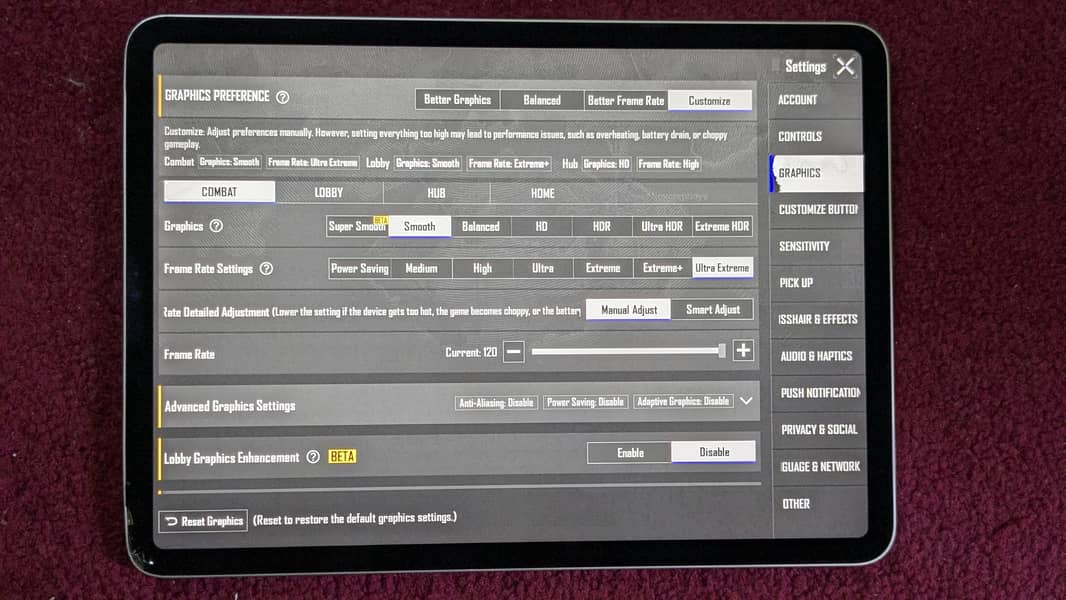The width and height of the screenshot is (1066, 600).
Task: Enable Lobby Graphics Enhancement
Action: coord(630,453)
